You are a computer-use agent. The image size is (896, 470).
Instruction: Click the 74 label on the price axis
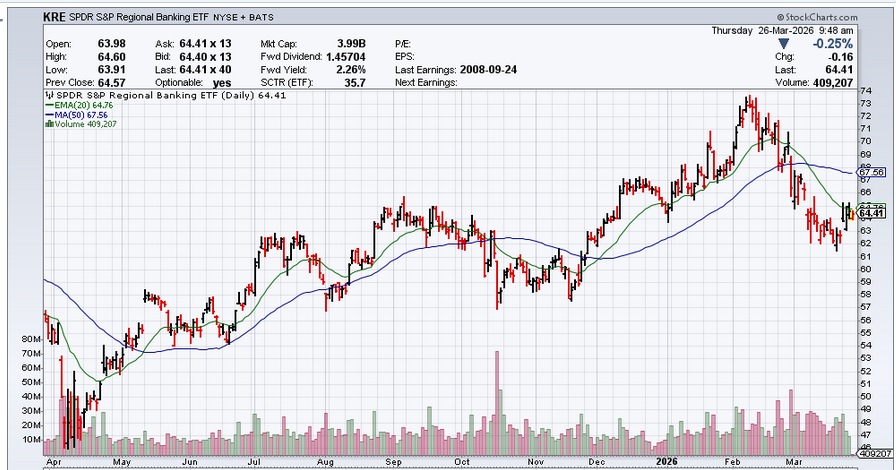pos(865,91)
